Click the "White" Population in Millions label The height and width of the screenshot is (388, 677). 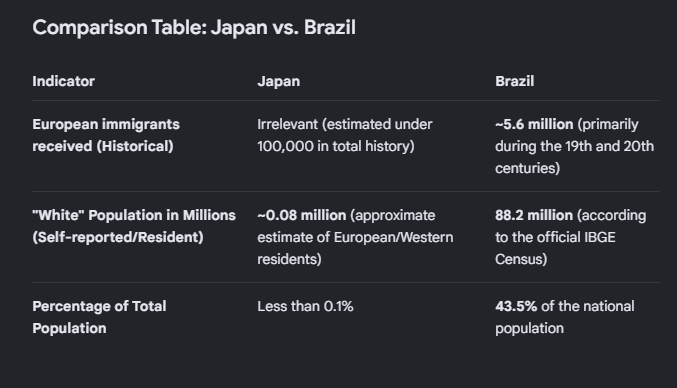point(134,215)
